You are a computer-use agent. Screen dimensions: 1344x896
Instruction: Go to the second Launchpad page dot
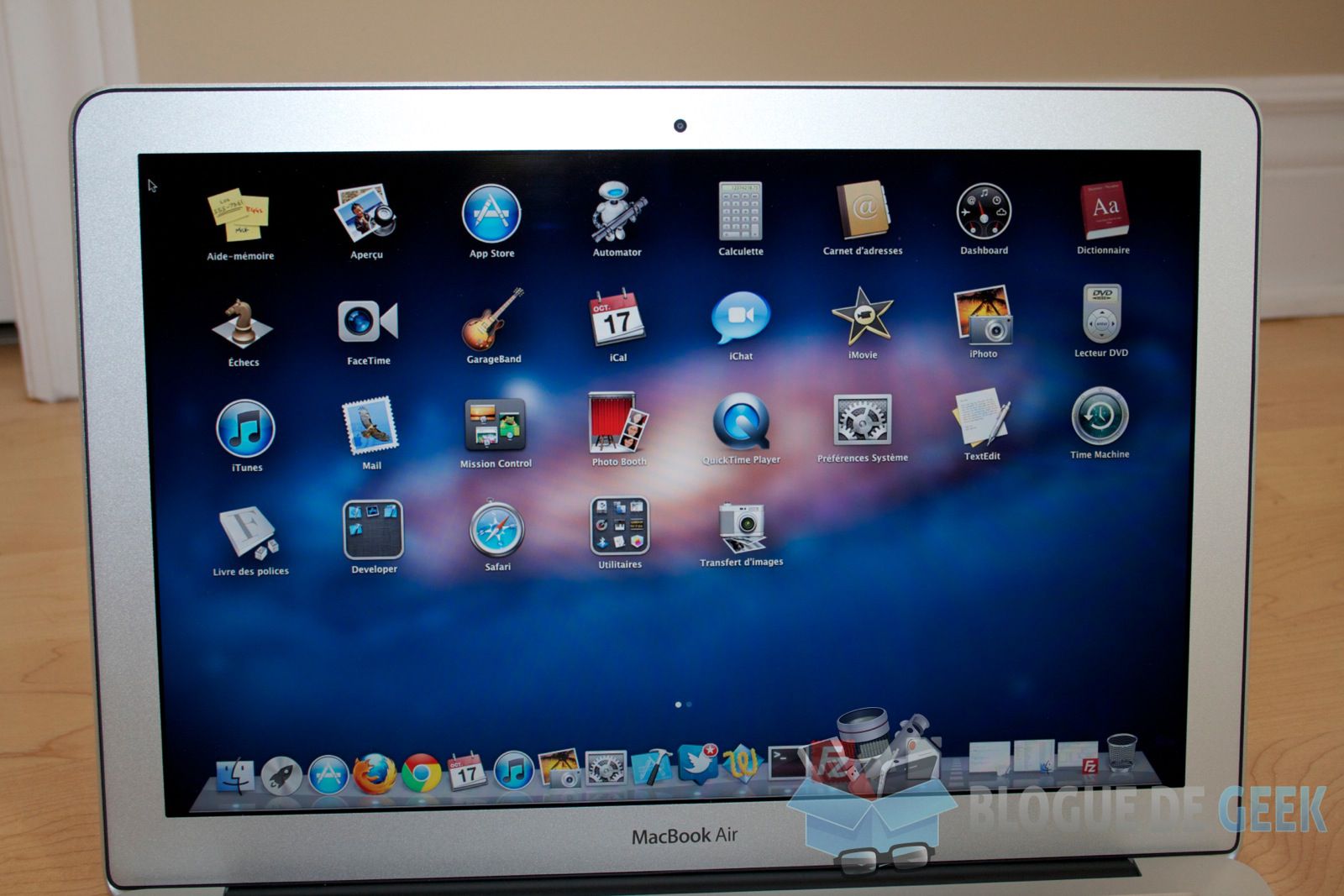tap(689, 705)
